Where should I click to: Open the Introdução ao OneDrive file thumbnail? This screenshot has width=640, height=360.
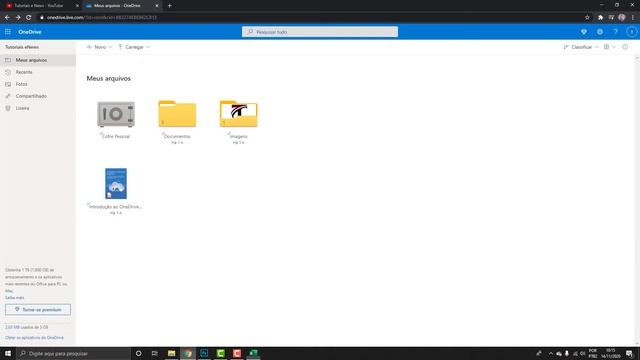coord(116,184)
